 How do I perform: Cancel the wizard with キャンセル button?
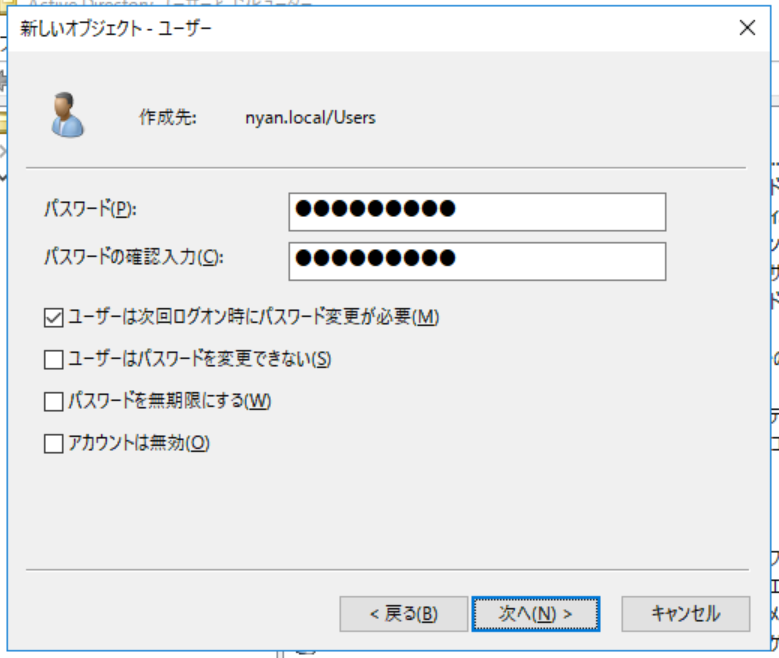coord(685,613)
